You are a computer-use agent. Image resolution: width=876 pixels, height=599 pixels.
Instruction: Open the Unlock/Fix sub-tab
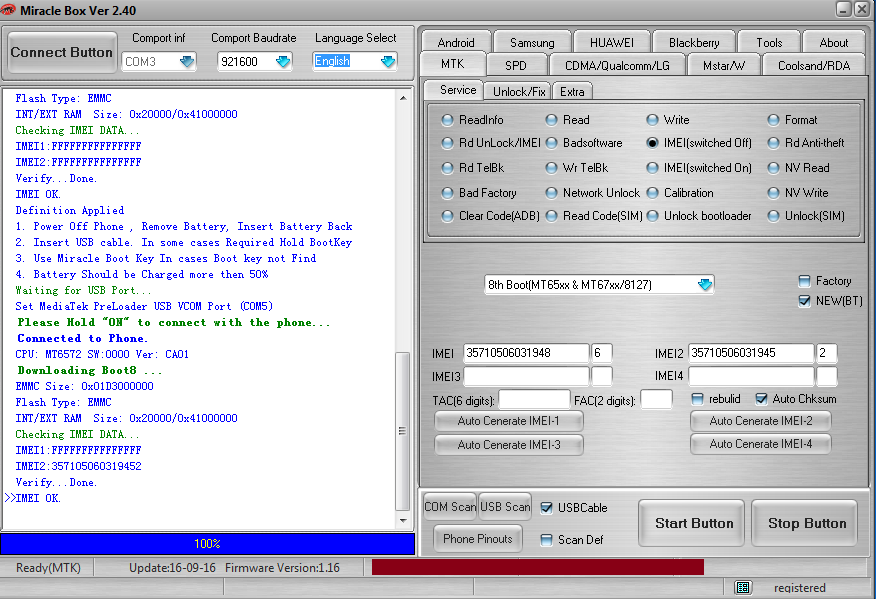click(x=518, y=92)
